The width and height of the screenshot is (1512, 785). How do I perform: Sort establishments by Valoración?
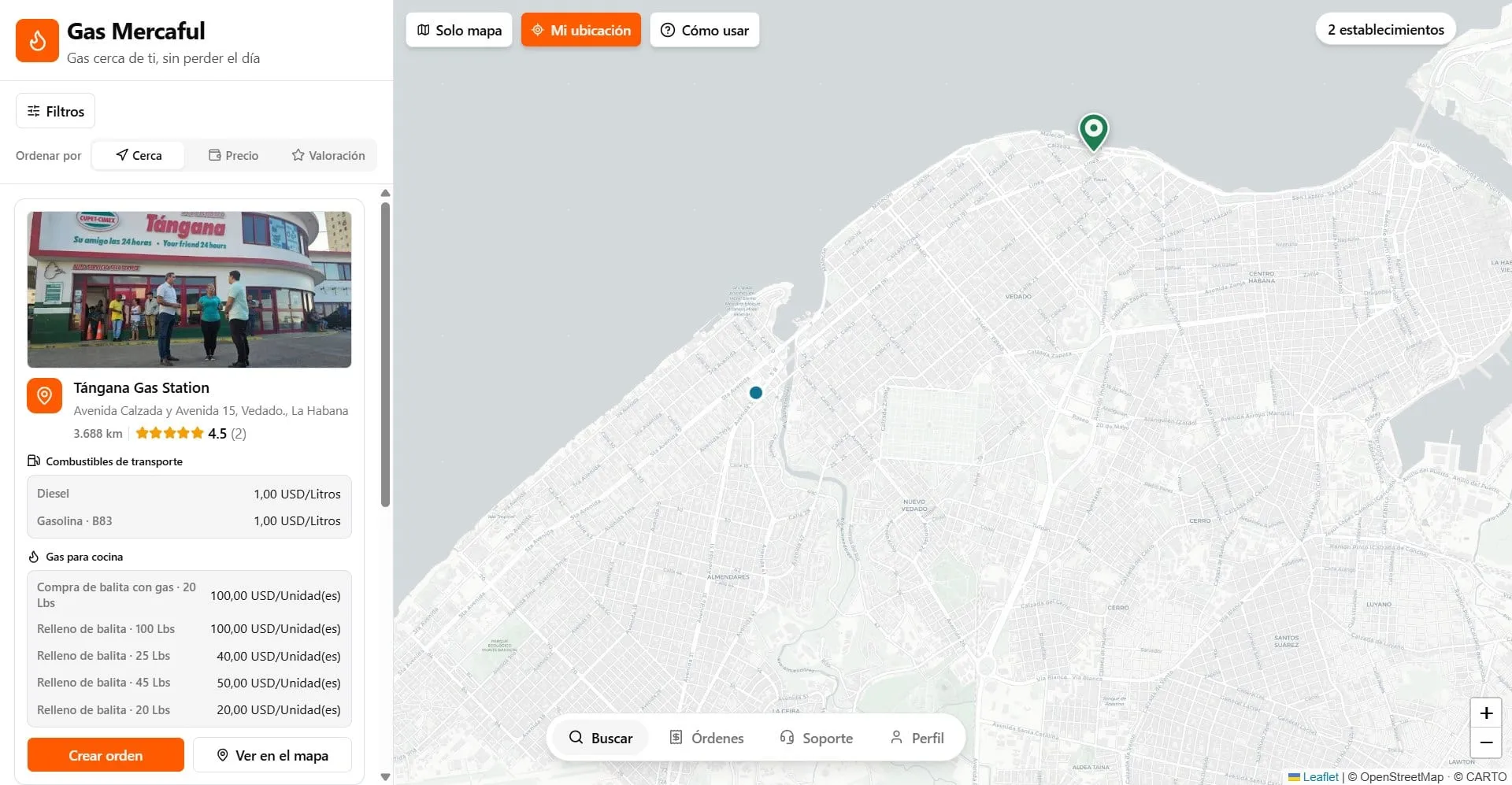(x=328, y=155)
